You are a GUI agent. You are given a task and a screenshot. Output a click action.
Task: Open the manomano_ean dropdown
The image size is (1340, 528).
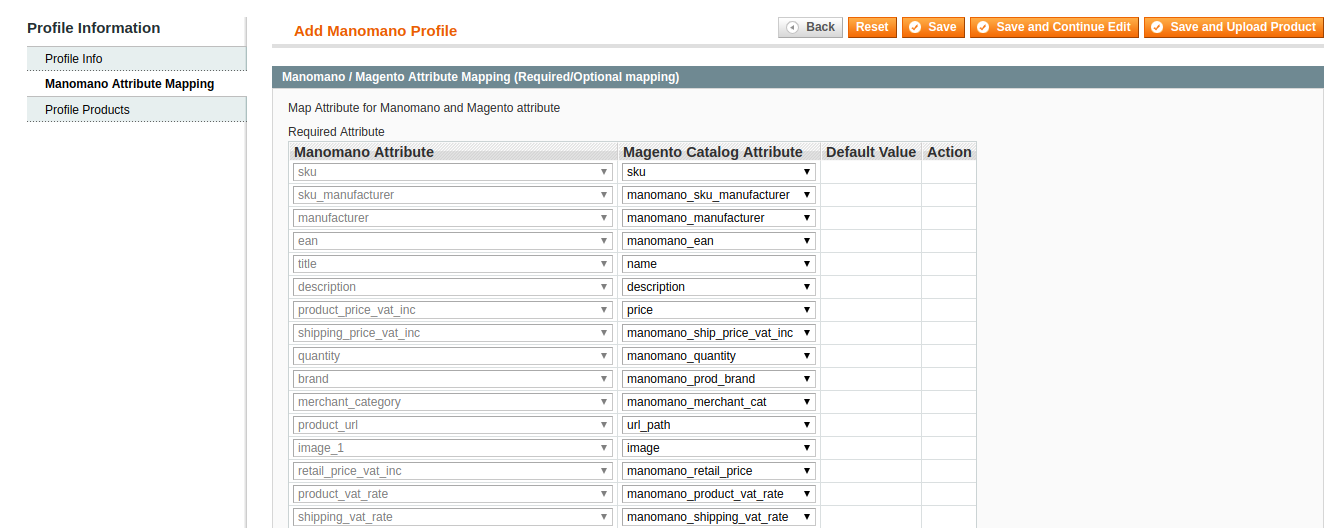point(719,241)
